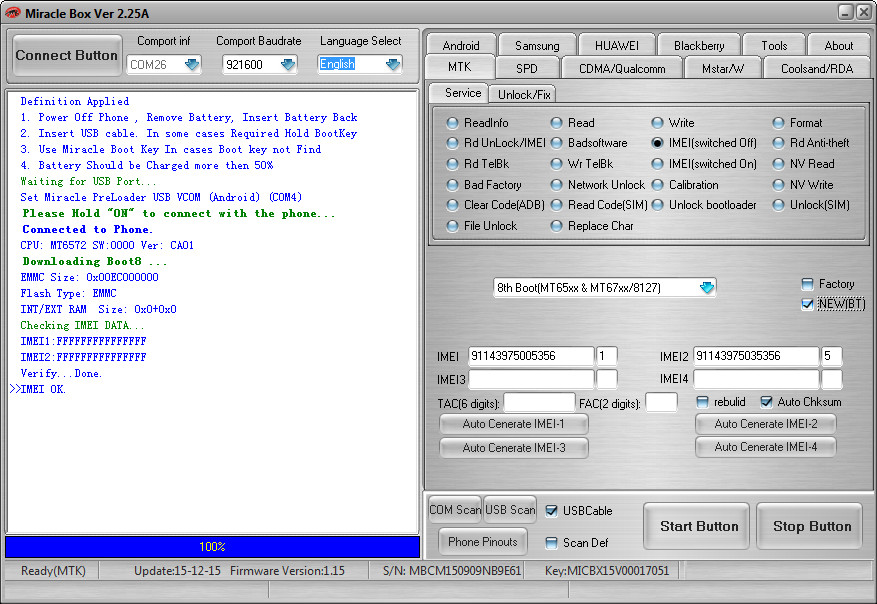Select the Bad Factory radio option

(x=484, y=185)
